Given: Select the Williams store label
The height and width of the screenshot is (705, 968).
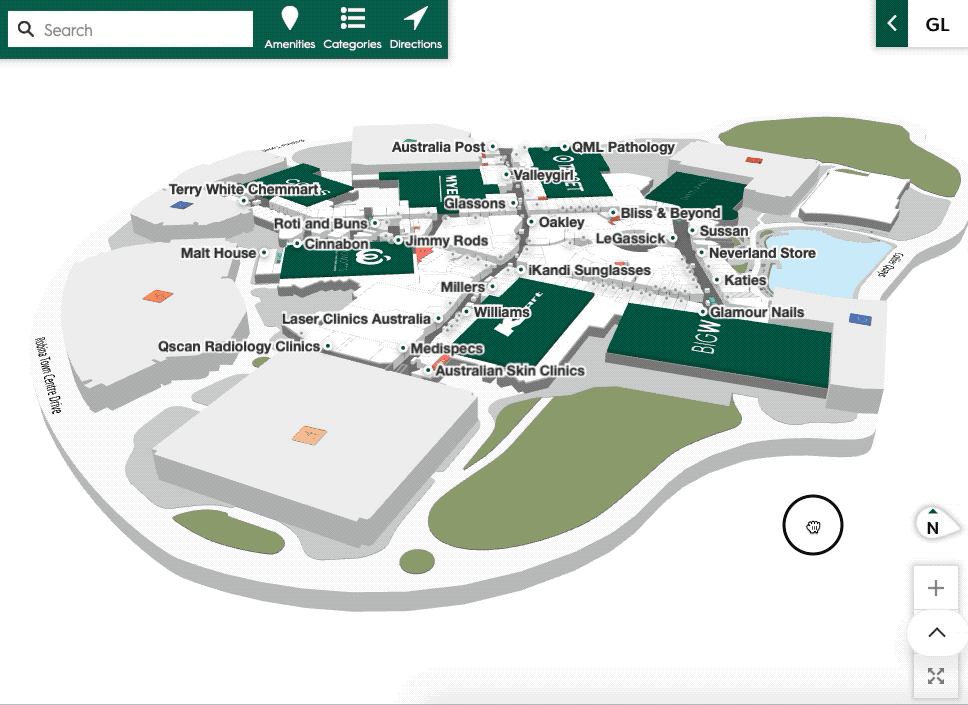Looking at the screenshot, I should coord(501,312).
